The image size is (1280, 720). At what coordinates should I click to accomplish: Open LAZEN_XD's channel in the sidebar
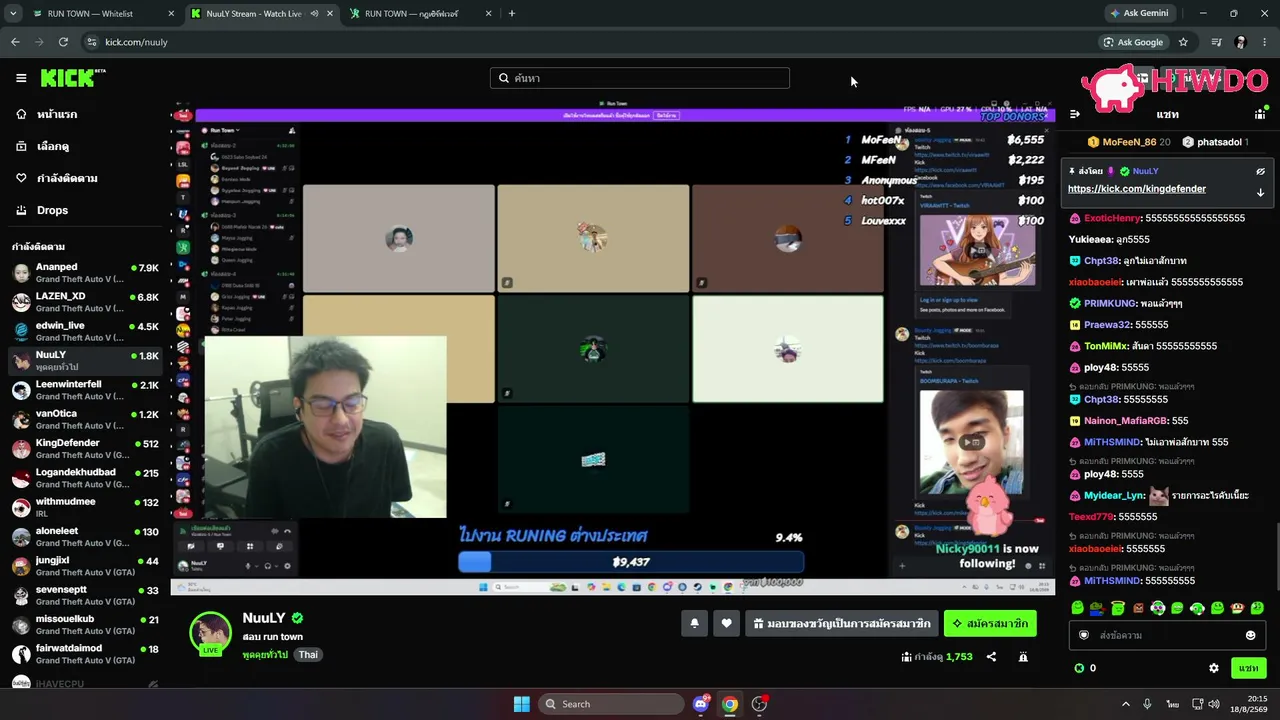tap(84, 302)
